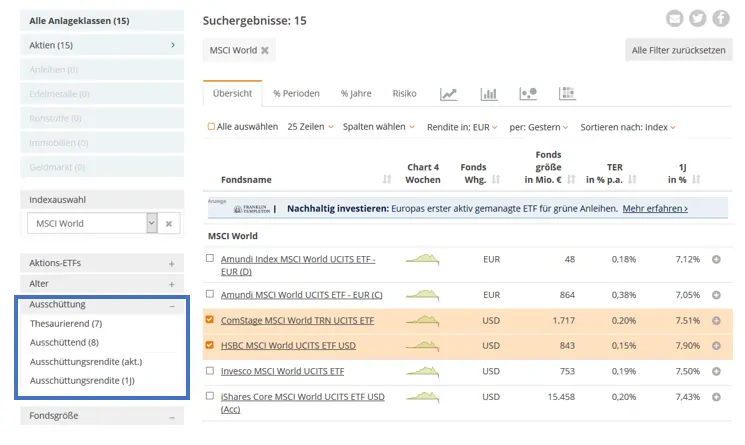Expand the Aktien (15) asset class

[x=102, y=45]
